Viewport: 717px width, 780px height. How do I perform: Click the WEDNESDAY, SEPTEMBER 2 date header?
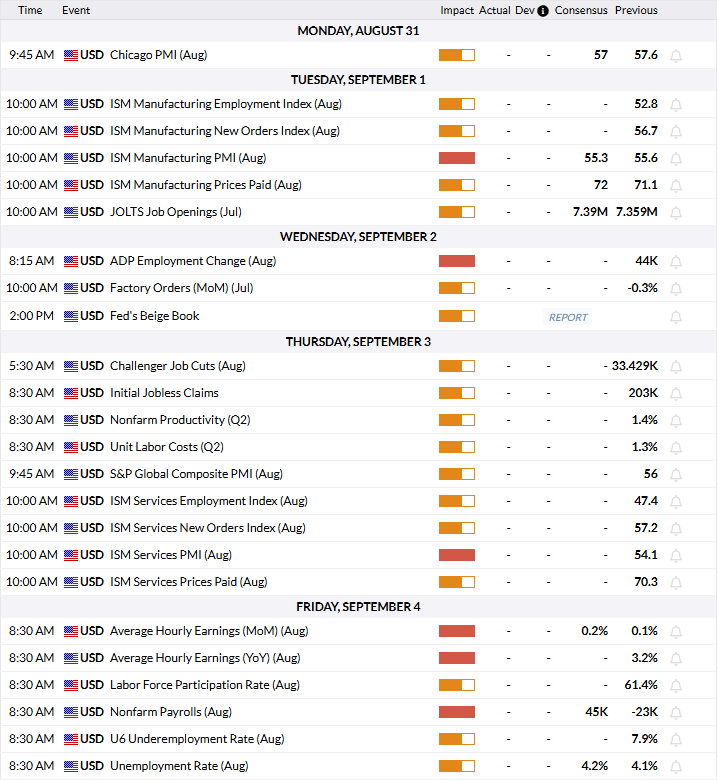358,237
